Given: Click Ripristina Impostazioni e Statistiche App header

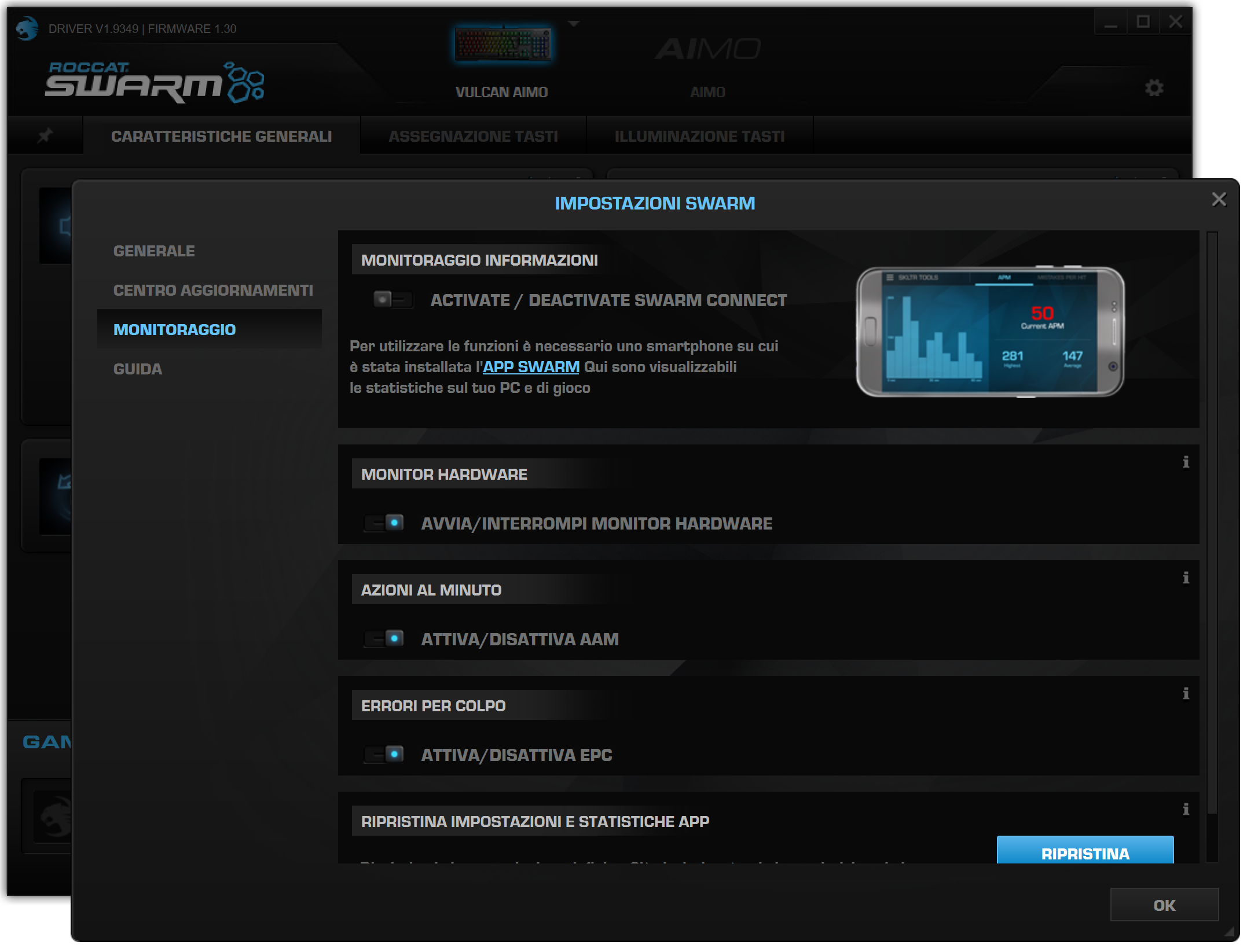Looking at the screenshot, I should click(x=535, y=822).
